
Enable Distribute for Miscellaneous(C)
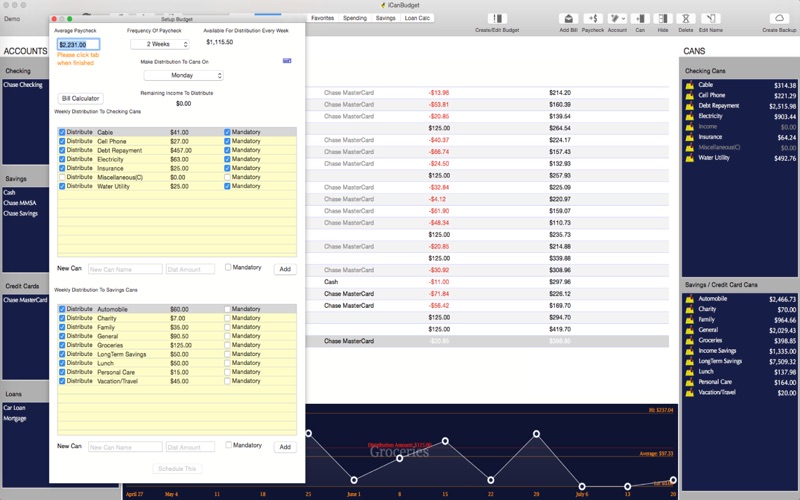62,177
